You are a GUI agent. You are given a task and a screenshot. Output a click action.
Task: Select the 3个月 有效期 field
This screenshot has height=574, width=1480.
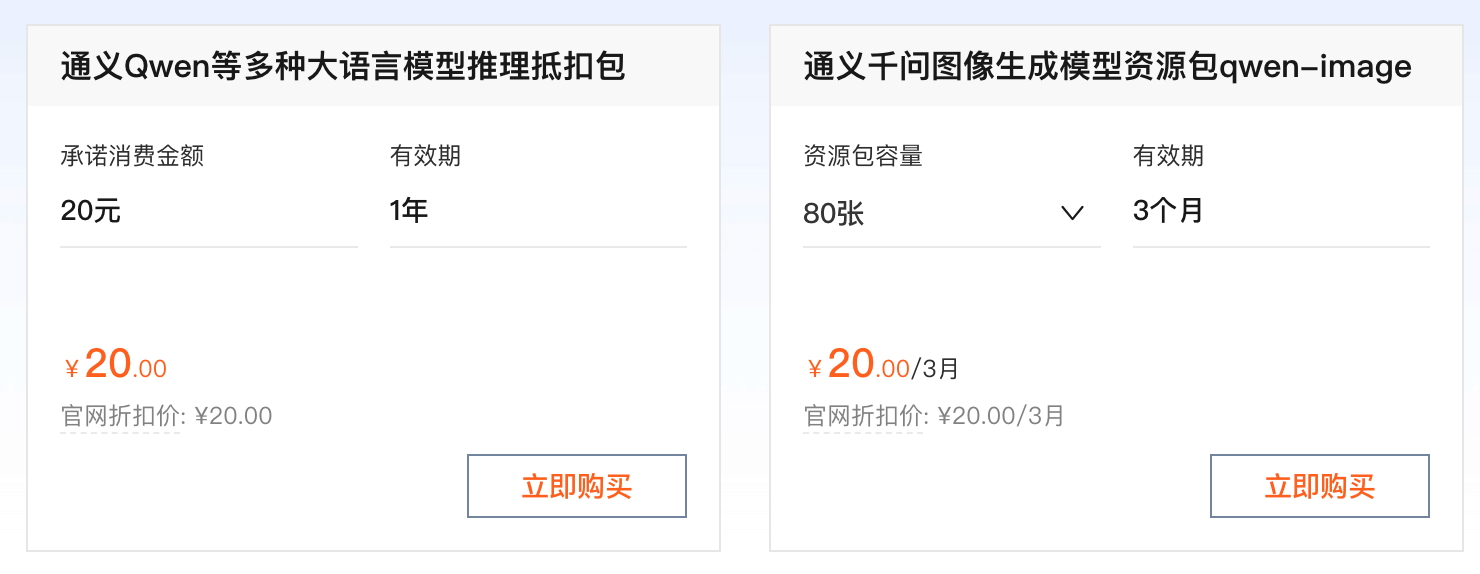pyautogui.click(x=1280, y=211)
